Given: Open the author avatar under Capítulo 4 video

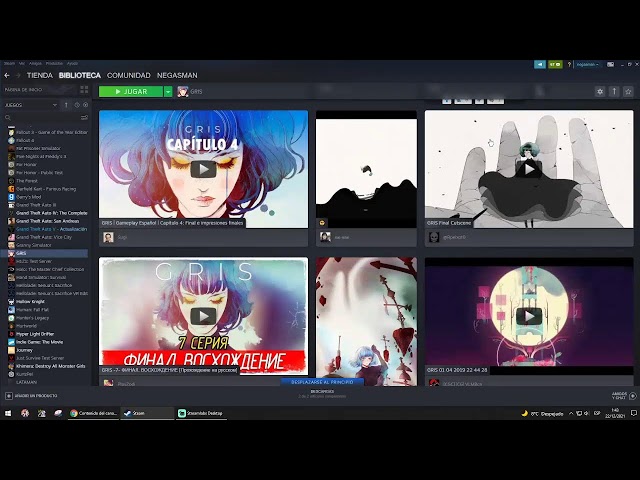Looking at the screenshot, I should (x=108, y=237).
